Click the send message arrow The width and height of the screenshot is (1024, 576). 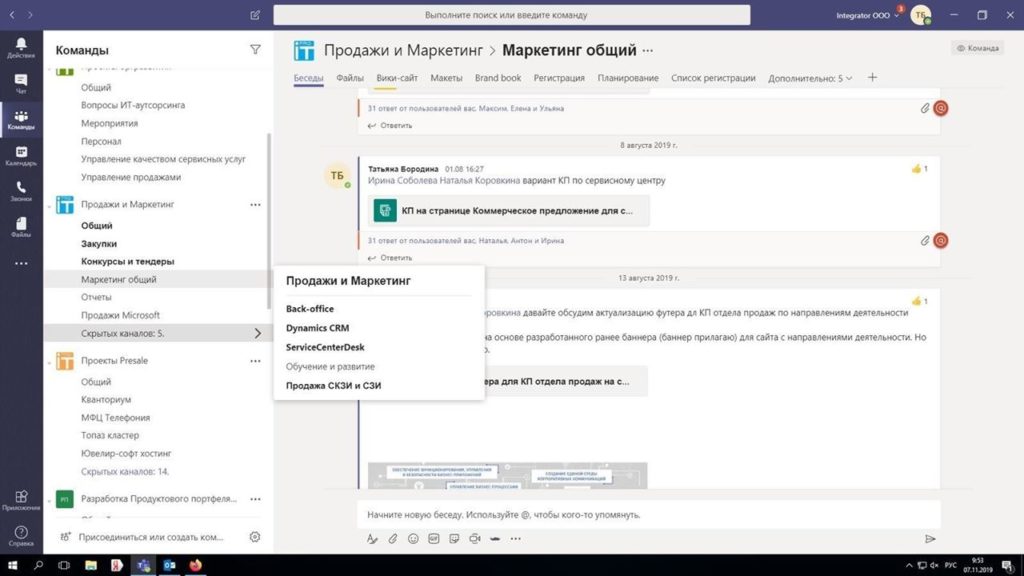(930, 539)
